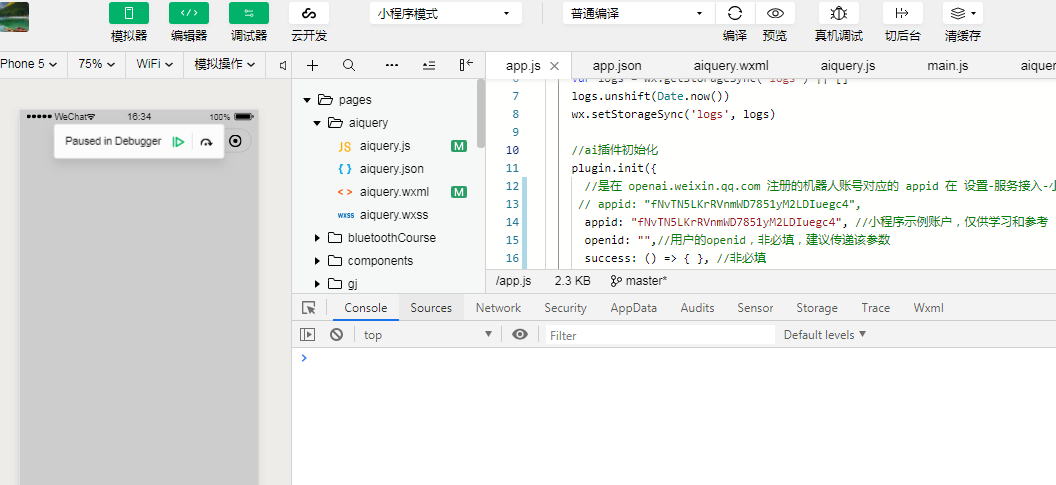Open the Default levels log dropdown

point(825,335)
